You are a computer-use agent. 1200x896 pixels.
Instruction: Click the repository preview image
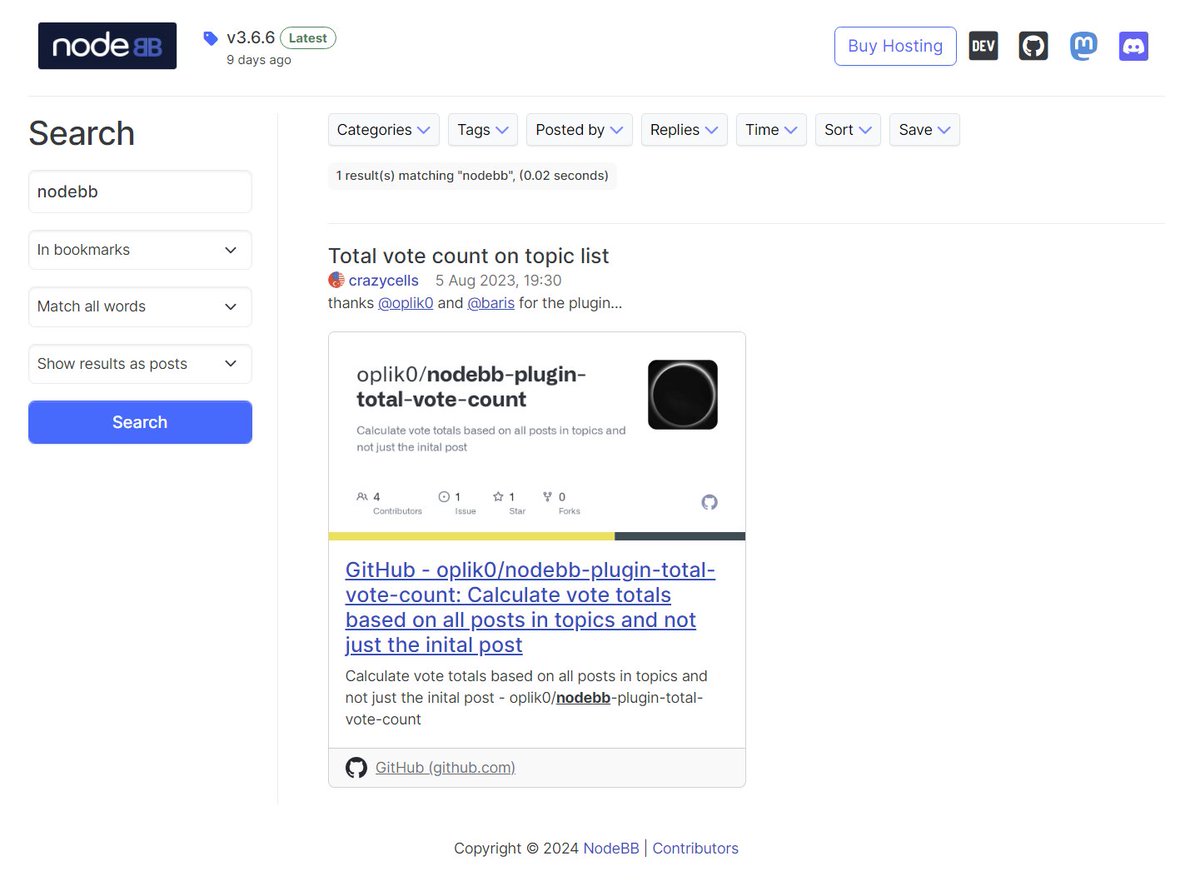click(537, 436)
